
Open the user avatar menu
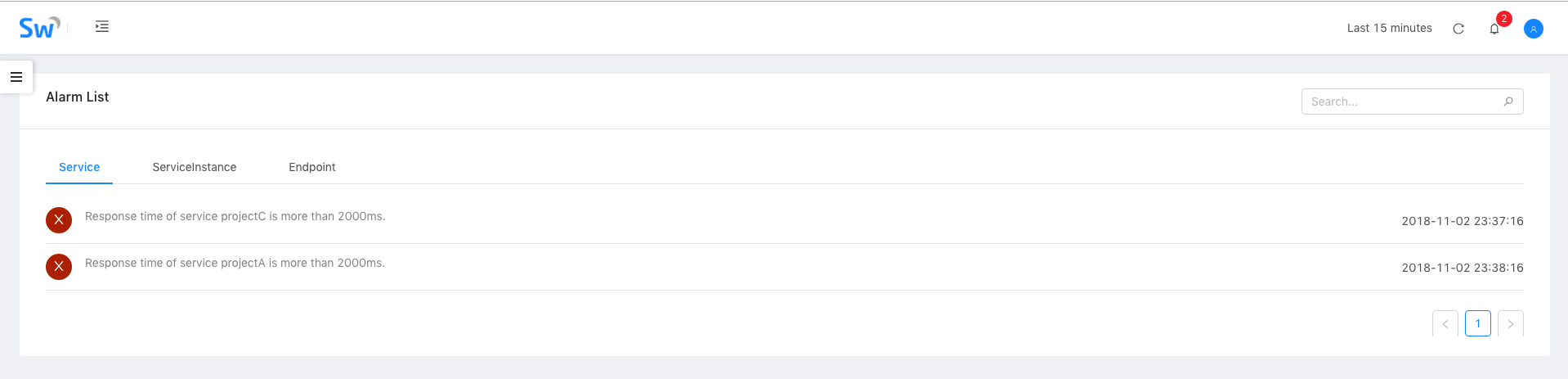coord(1534,29)
